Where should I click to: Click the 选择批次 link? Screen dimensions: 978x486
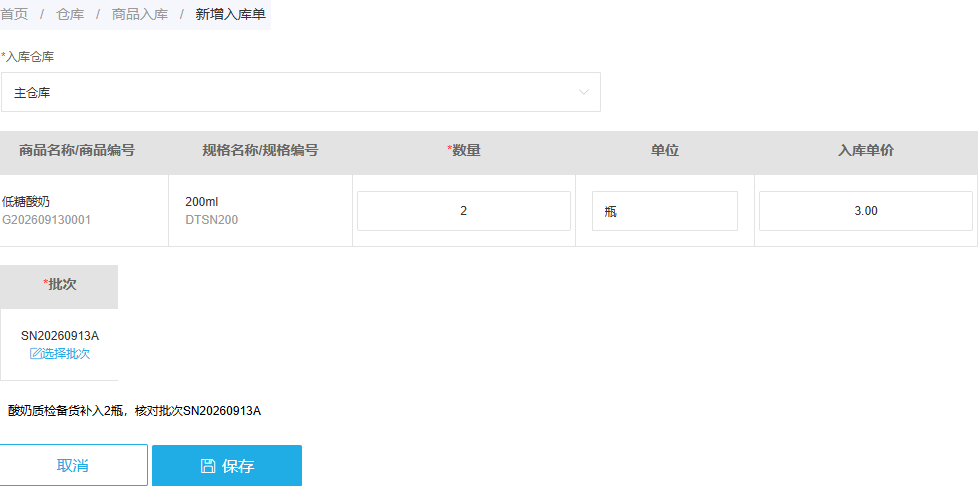point(65,354)
